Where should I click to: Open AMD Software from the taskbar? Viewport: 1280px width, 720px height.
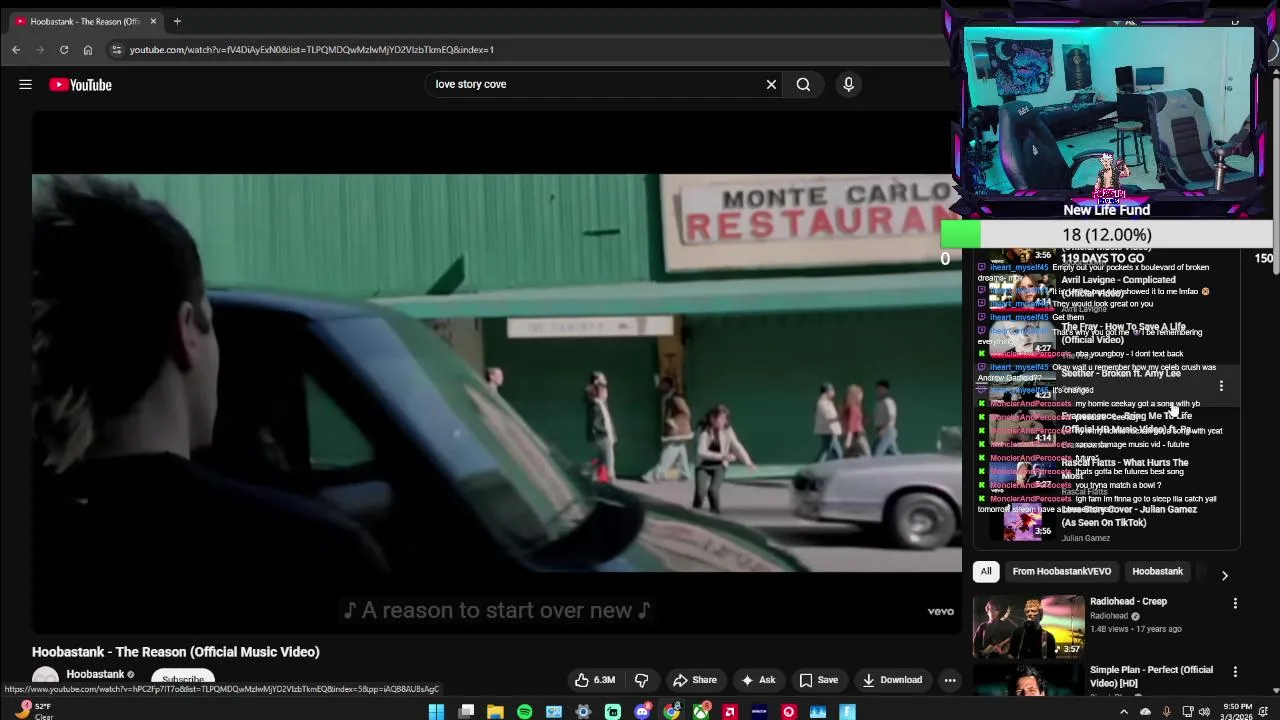click(730, 712)
